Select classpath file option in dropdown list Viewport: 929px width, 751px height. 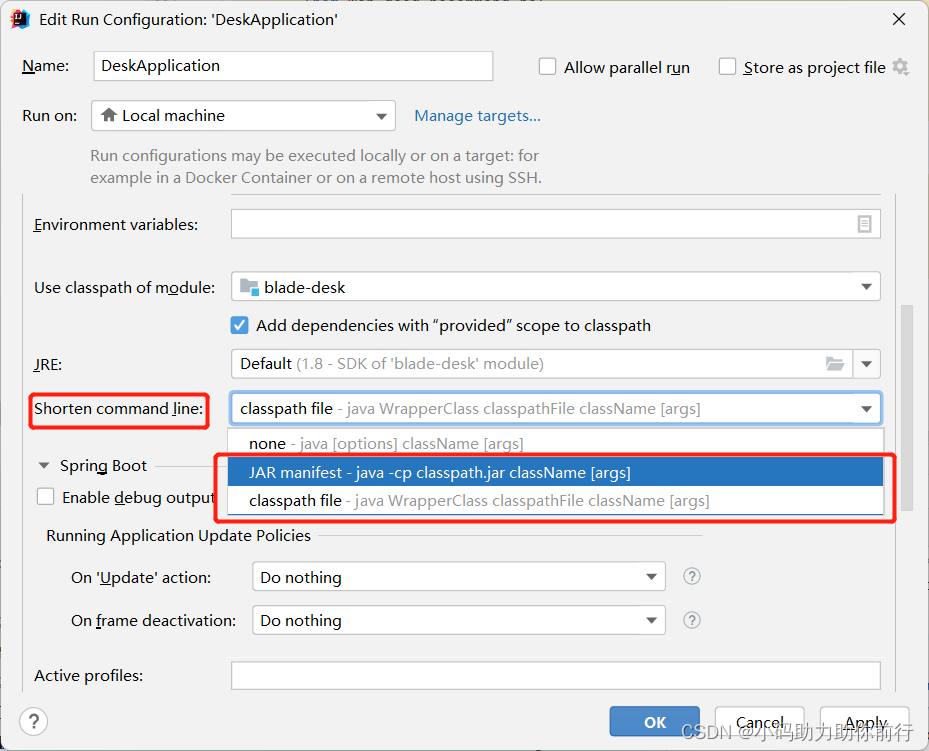point(555,500)
